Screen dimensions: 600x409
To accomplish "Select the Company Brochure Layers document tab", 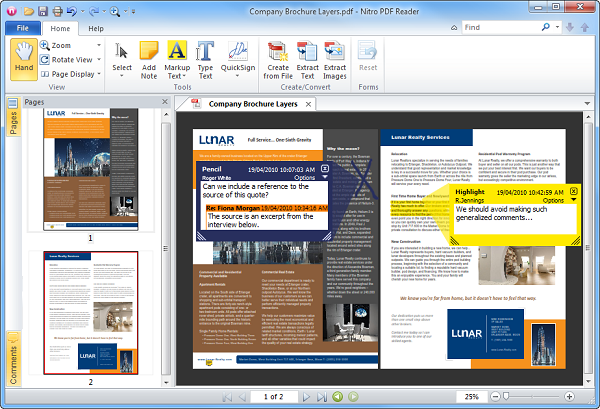I will (253, 104).
